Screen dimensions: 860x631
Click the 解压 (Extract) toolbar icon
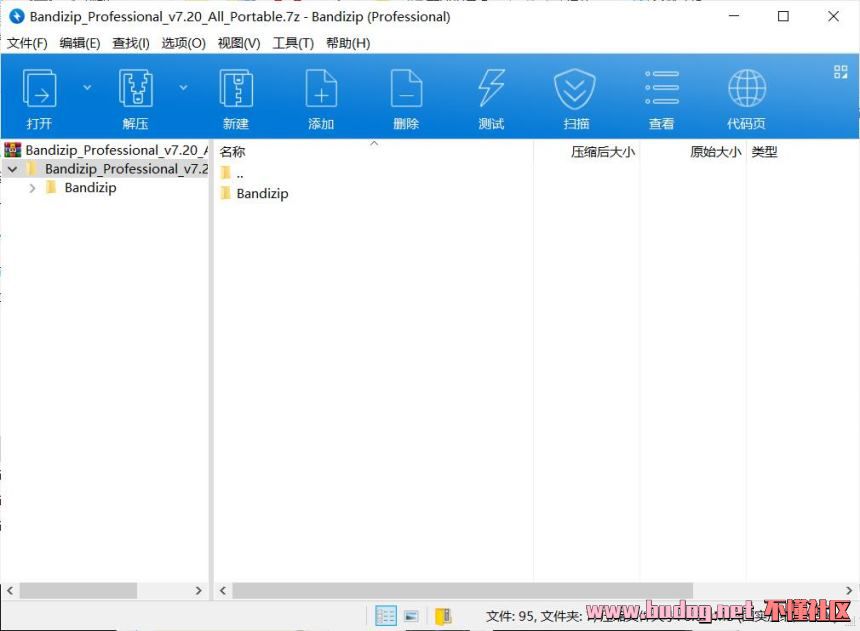pos(135,98)
